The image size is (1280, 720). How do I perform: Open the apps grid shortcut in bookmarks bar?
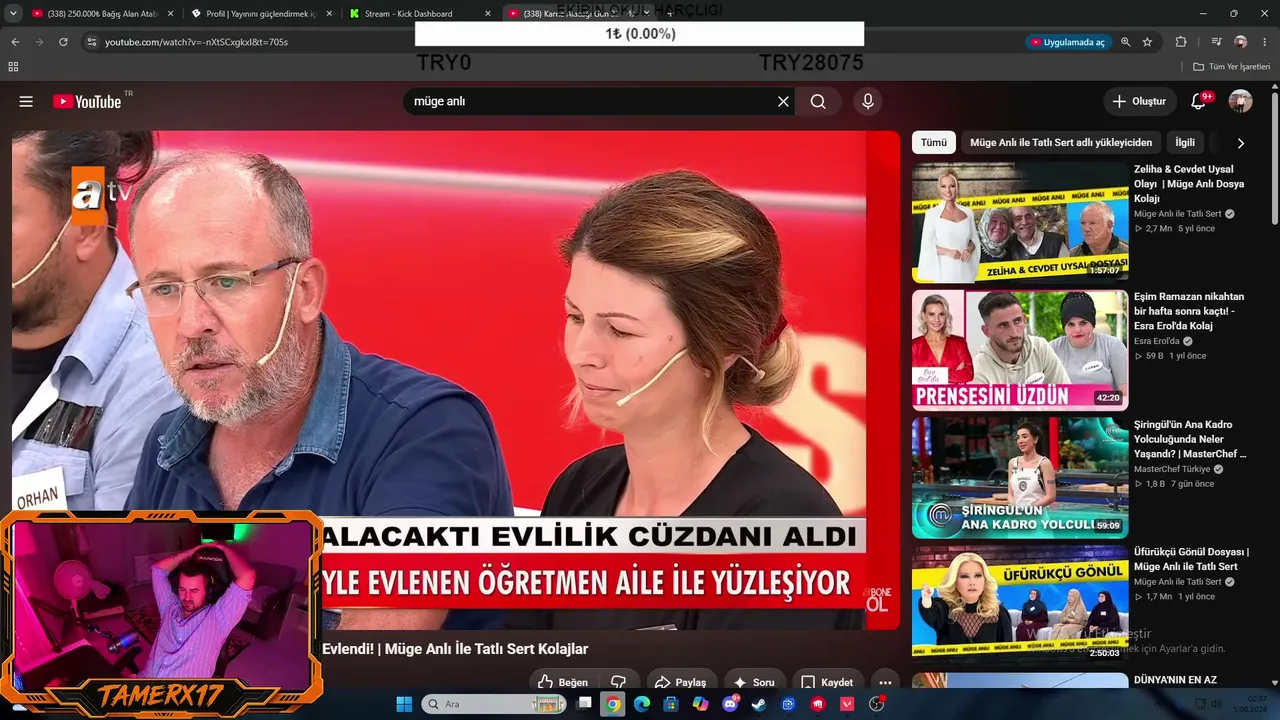point(13,67)
